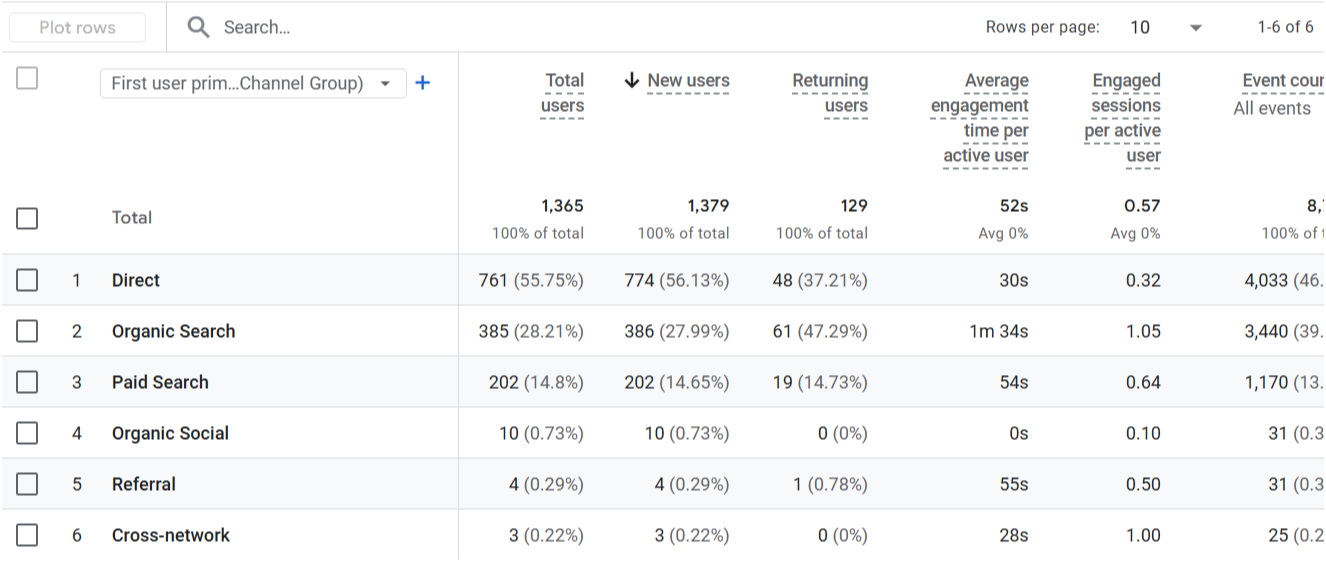Sort by the Total users column header
Screen dimensions: 1326x564
pyautogui.click(x=562, y=93)
